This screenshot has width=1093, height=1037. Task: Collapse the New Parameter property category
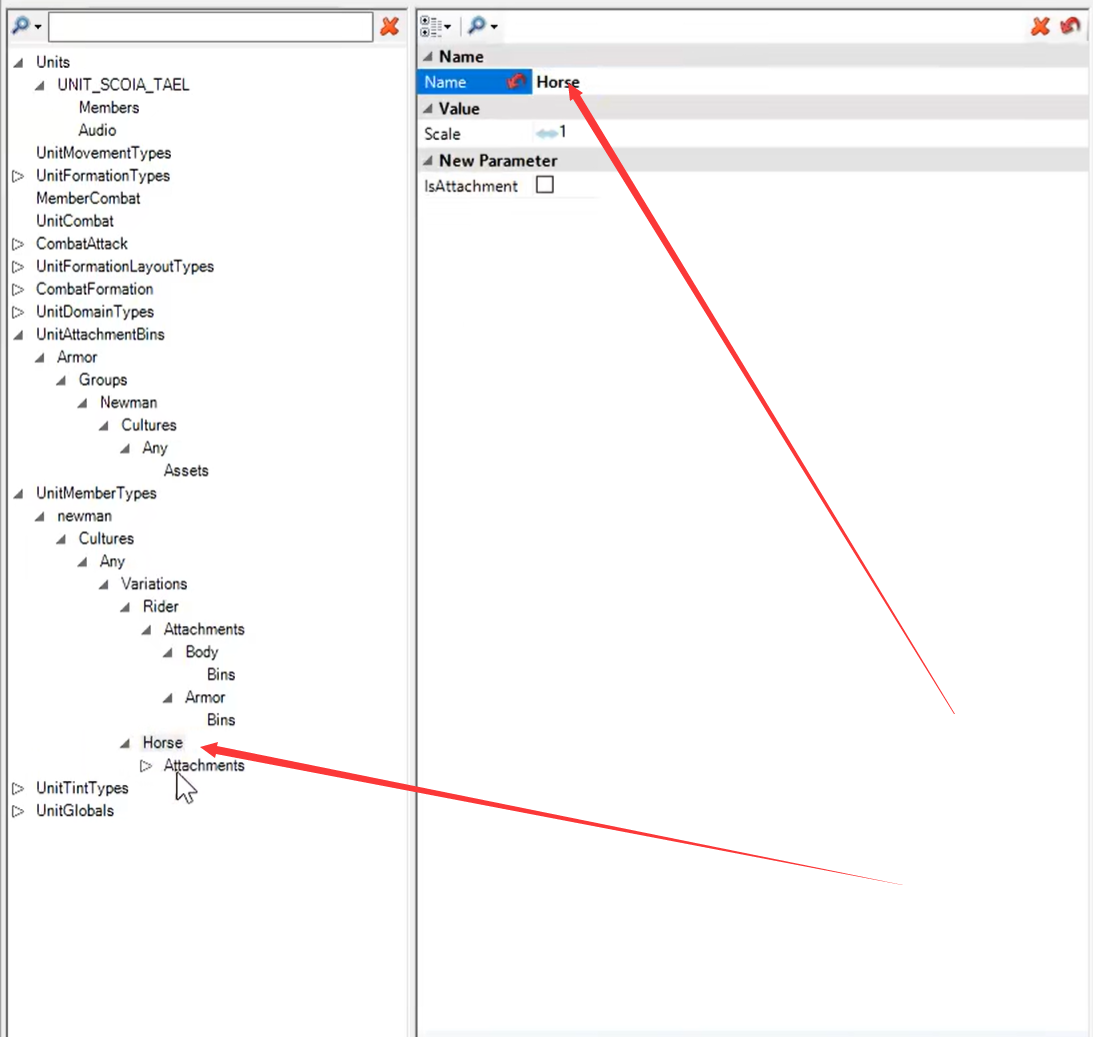(x=428, y=161)
